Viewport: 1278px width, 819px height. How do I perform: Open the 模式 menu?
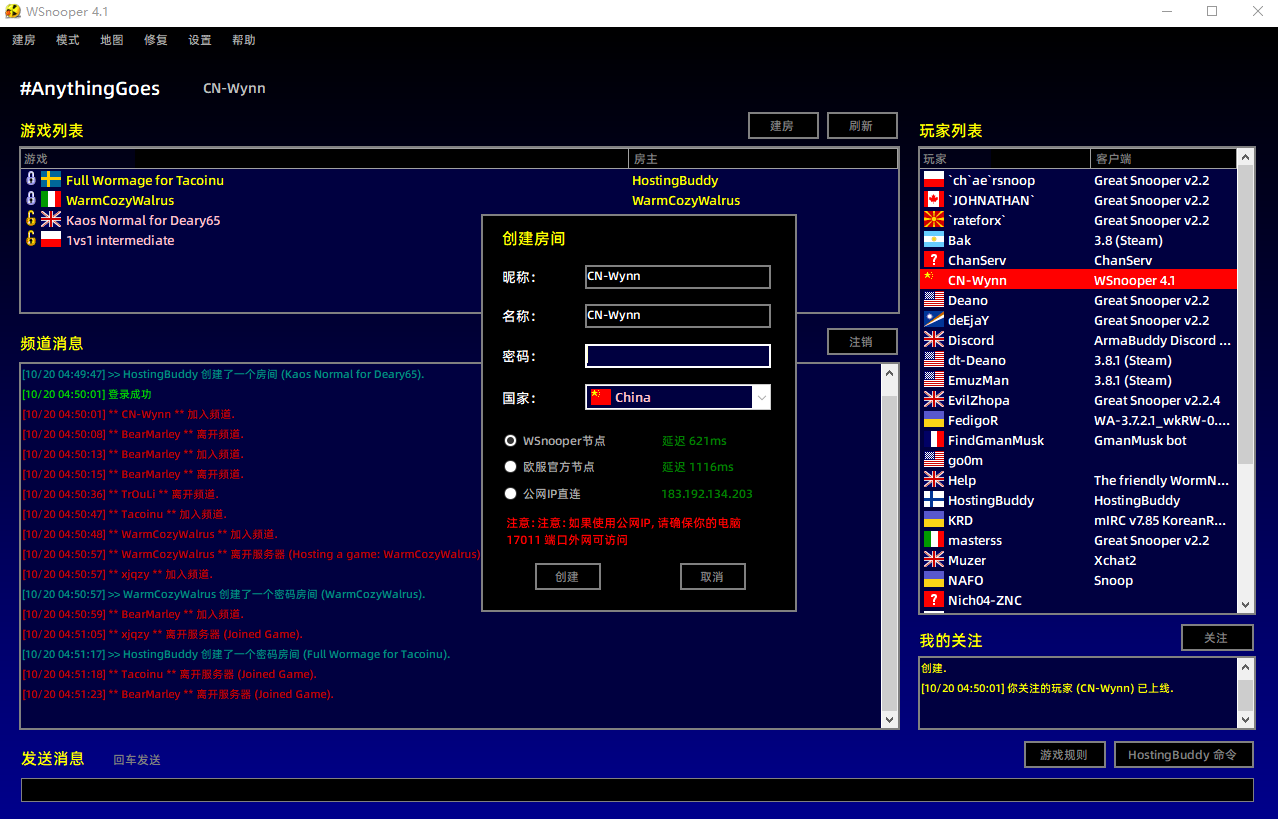(68, 40)
